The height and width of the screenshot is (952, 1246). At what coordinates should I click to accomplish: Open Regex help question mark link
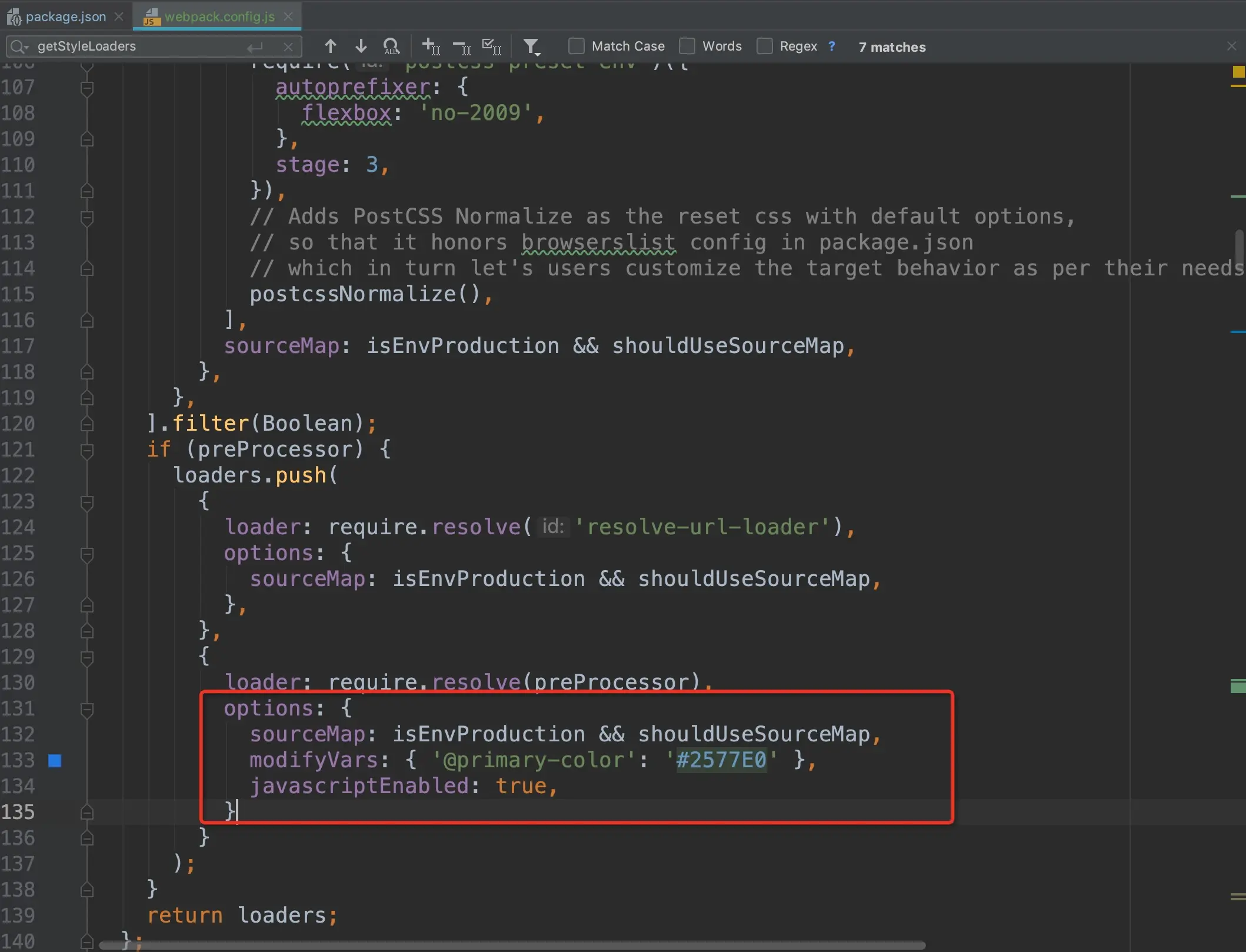tap(831, 46)
